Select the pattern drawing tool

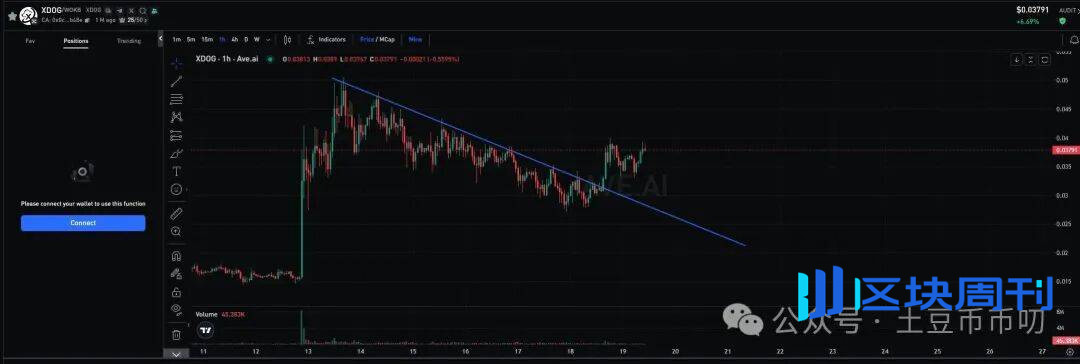[176, 117]
